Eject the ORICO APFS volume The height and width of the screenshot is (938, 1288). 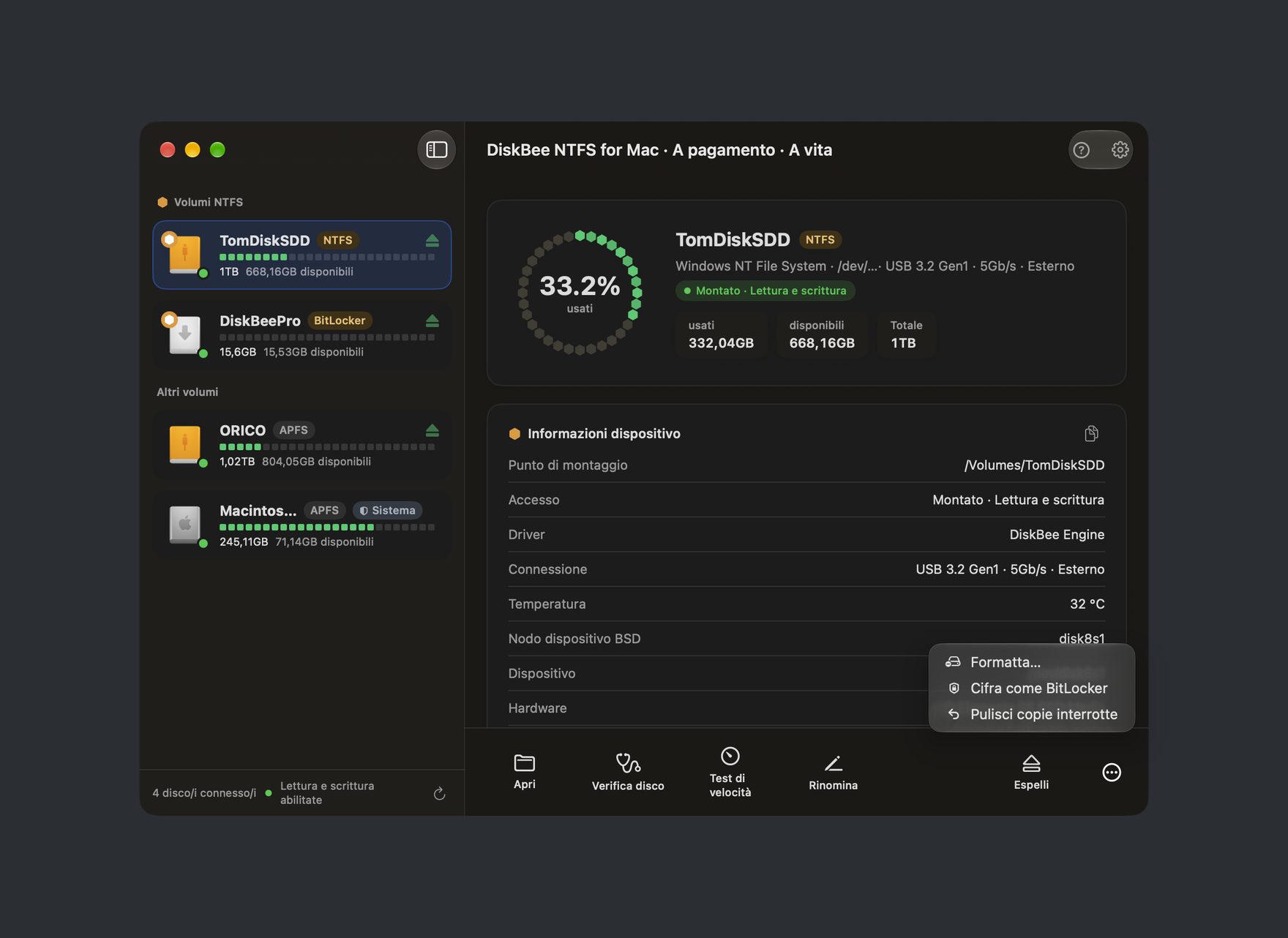point(432,430)
